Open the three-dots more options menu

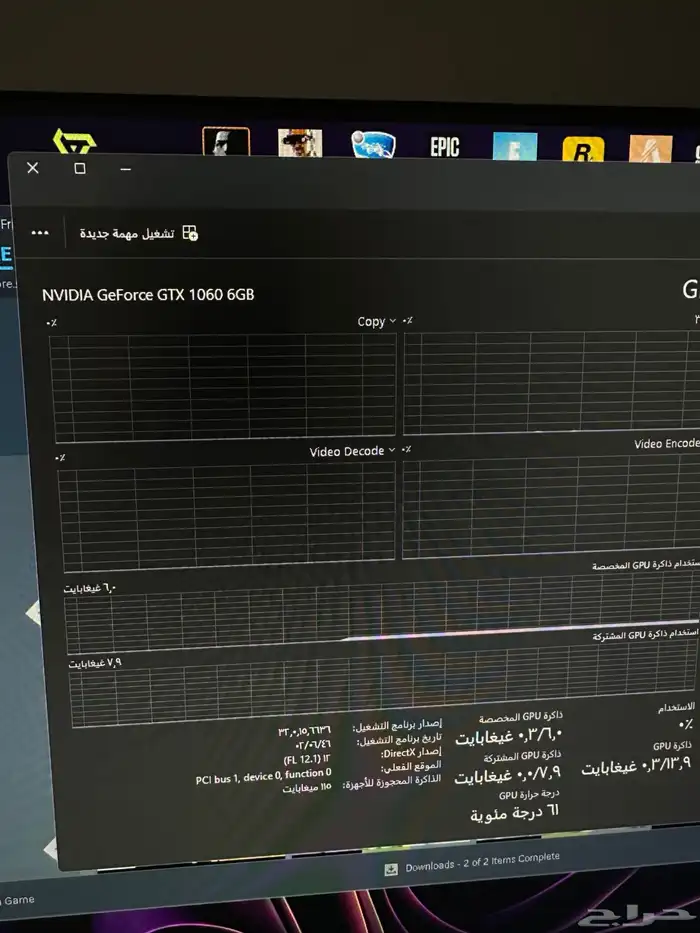pos(40,233)
